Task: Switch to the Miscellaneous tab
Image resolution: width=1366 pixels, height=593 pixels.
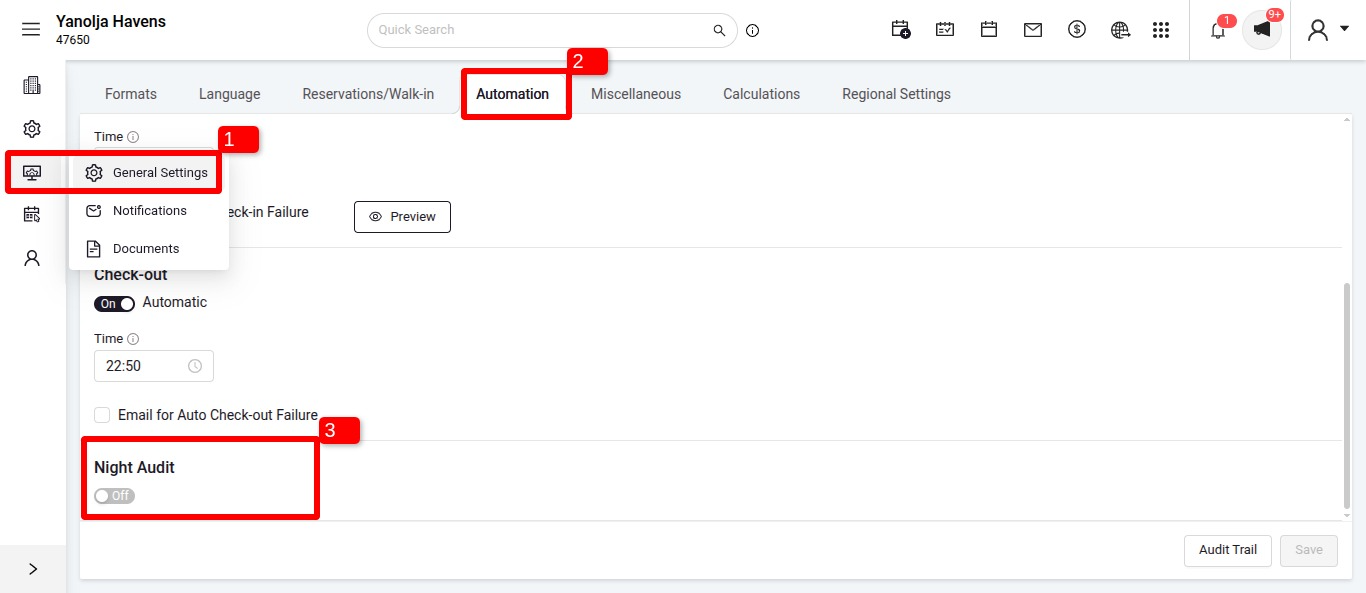Action: click(x=636, y=94)
